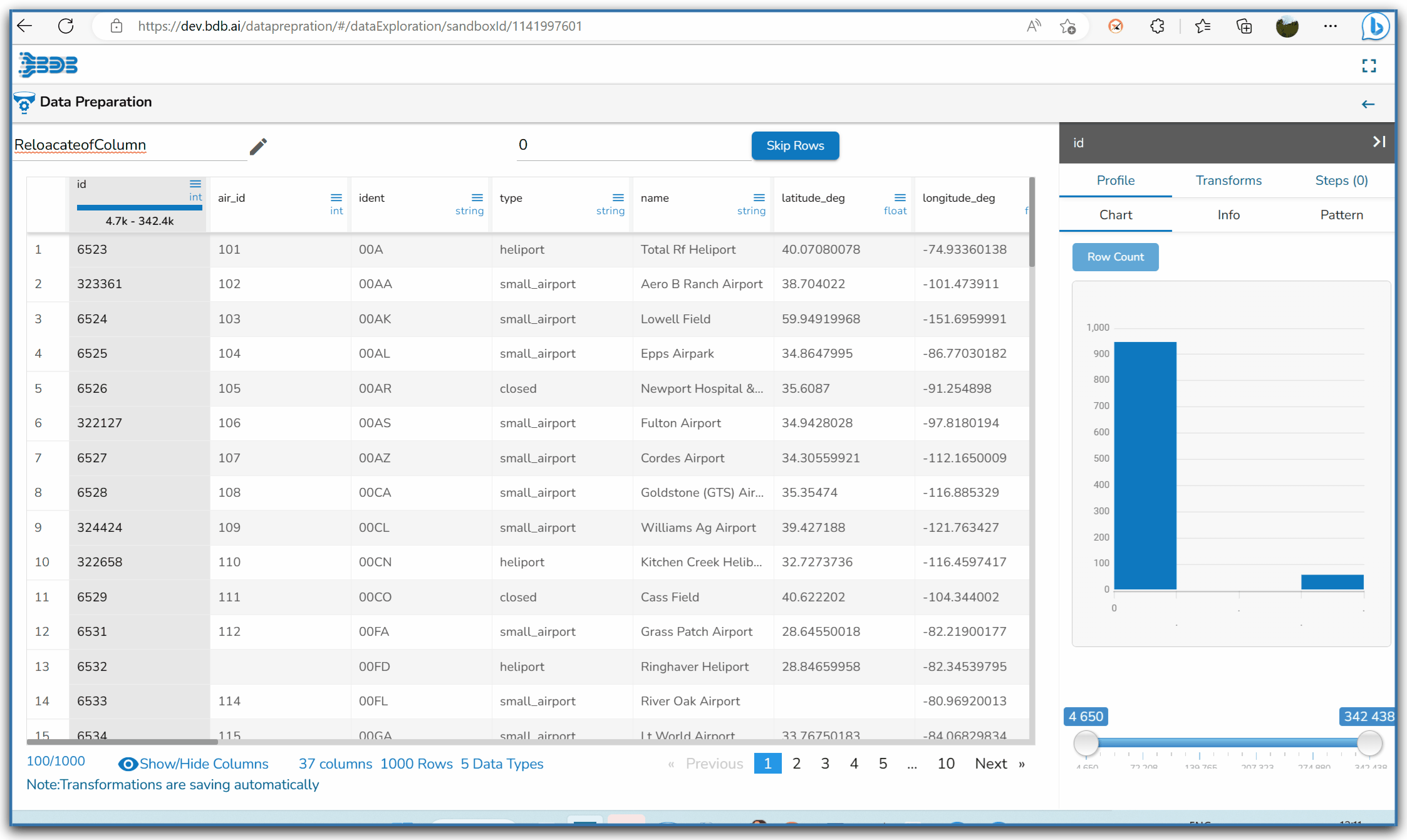This screenshot has height=840, width=1407.
Task: Click the fullscreen expand icon
Action: (x=1369, y=66)
